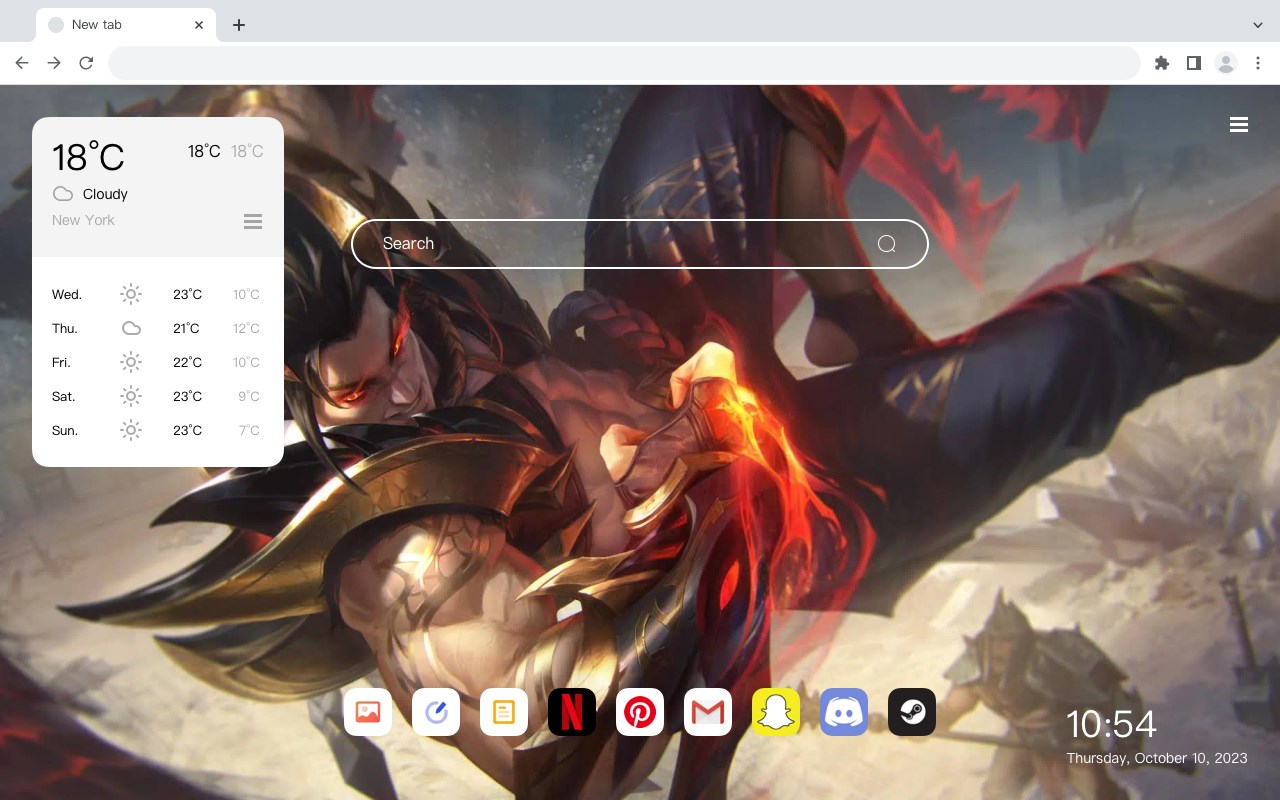
Task: Go forward to the next page
Action: coord(54,63)
